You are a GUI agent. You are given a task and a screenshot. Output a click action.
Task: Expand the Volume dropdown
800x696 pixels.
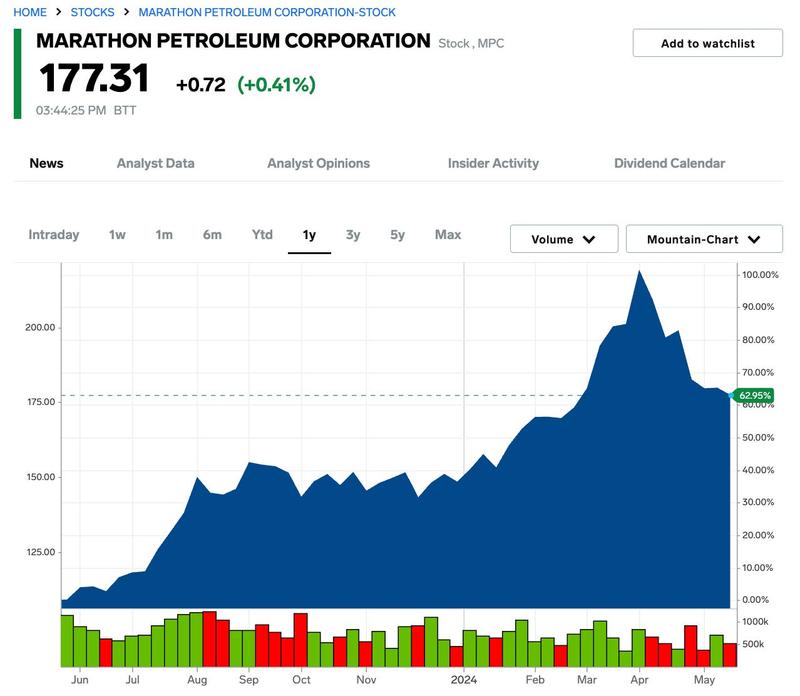coord(564,239)
